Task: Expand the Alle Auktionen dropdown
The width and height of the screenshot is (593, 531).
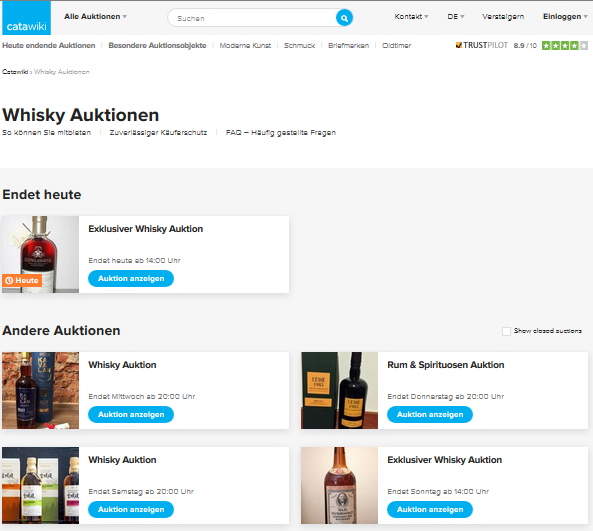Action: (x=95, y=17)
